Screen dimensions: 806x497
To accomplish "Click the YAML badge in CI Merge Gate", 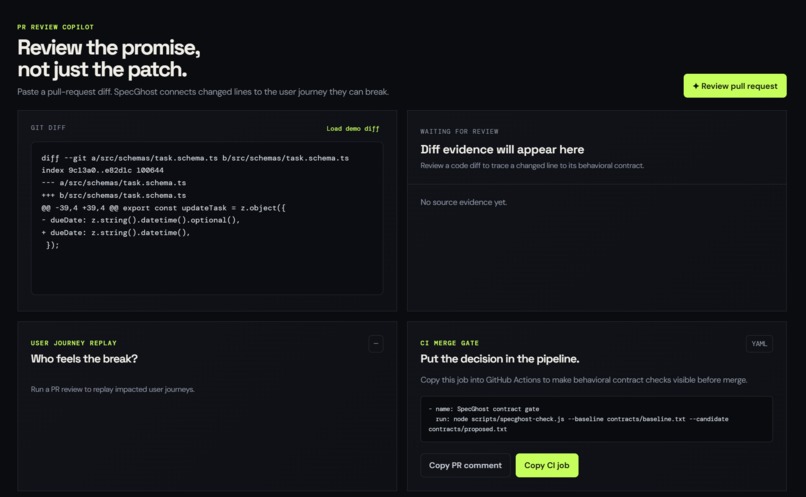I will [x=759, y=344].
